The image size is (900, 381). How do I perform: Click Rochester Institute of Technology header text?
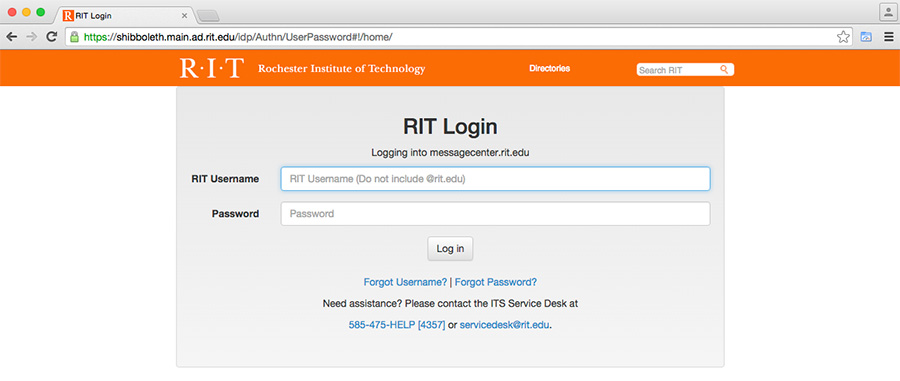point(342,69)
